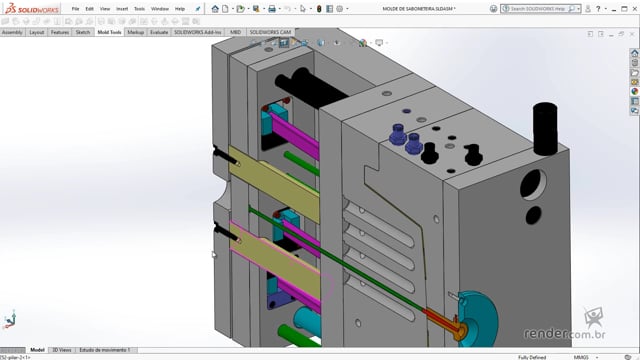The height and width of the screenshot is (360, 640).
Task: Open Design Library icon in task pane
Action: click(634, 63)
